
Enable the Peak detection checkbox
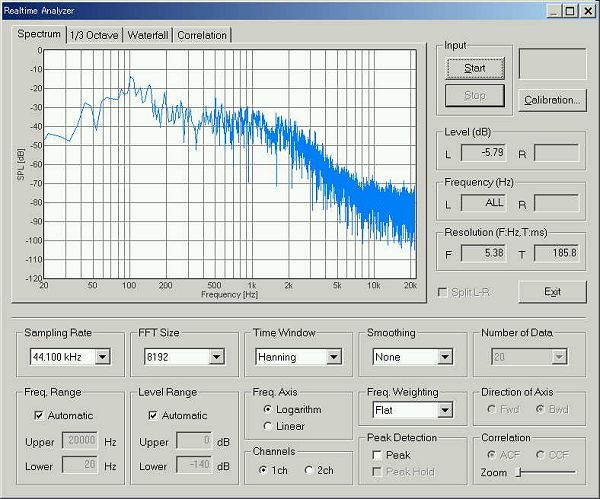[377, 455]
